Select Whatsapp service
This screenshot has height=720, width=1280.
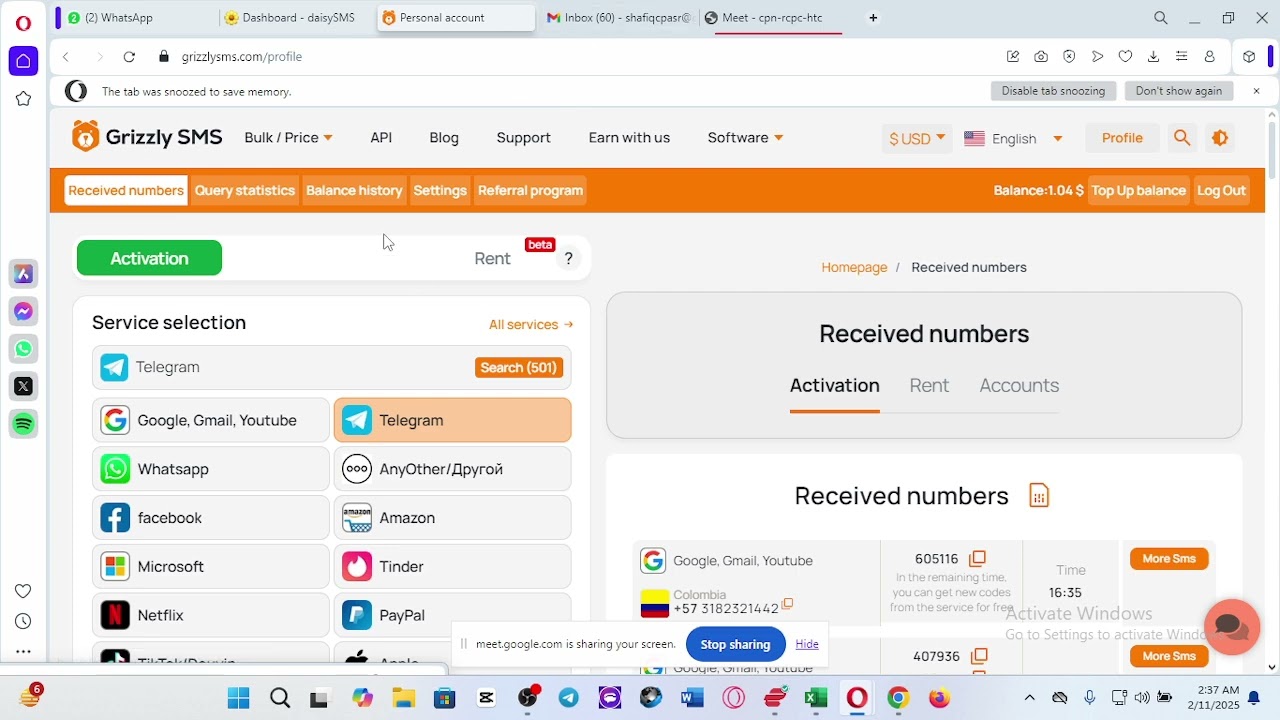pyautogui.click(x=211, y=469)
